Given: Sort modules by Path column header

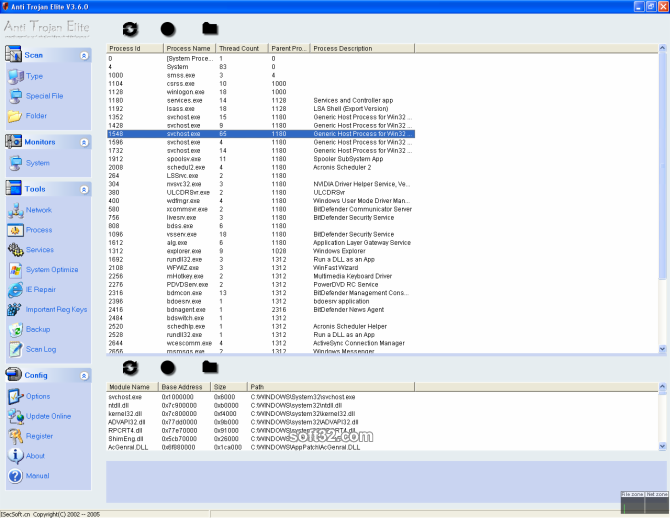Looking at the screenshot, I should pyautogui.click(x=331, y=387).
